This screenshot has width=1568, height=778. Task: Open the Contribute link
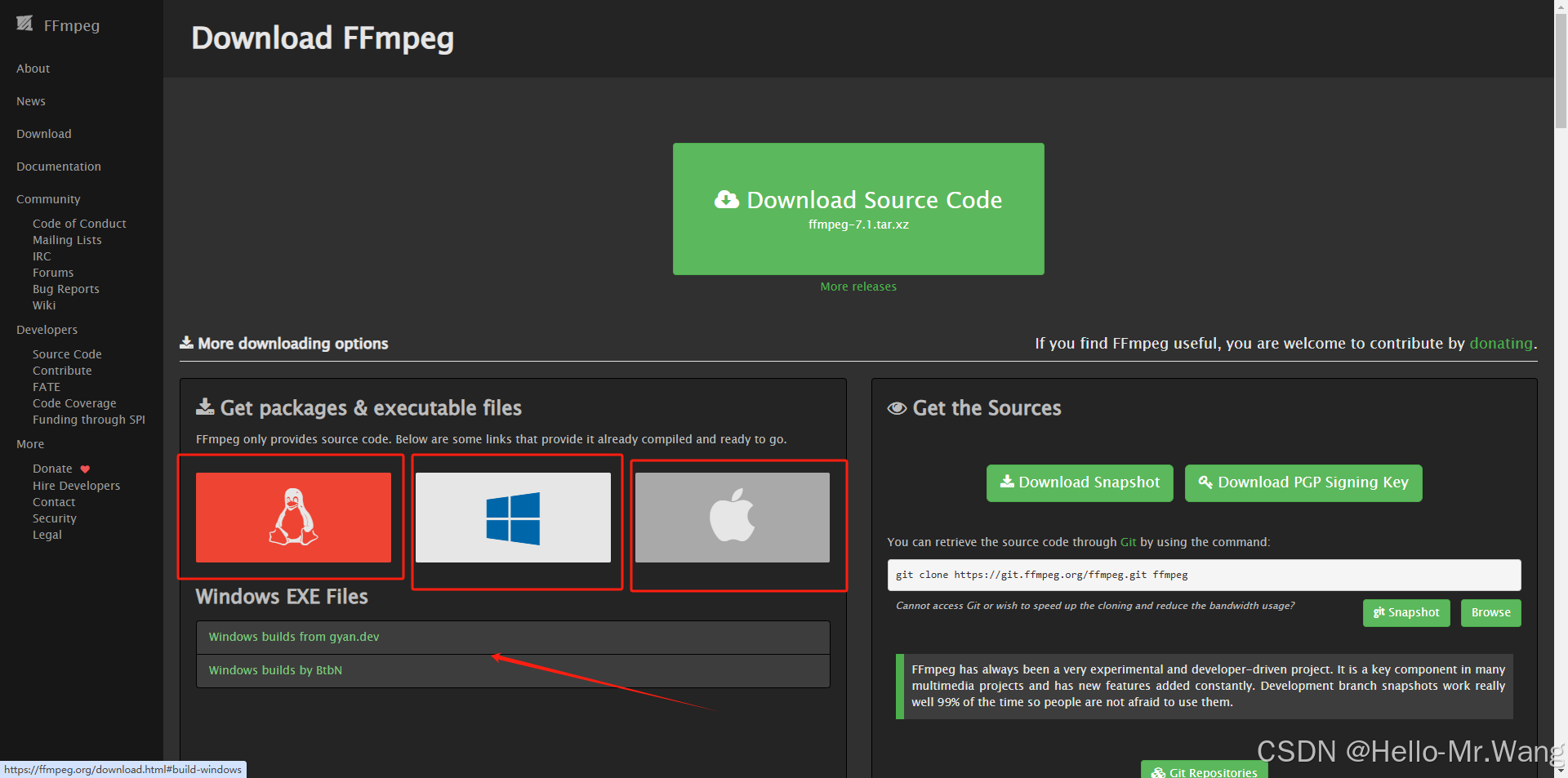(62, 371)
